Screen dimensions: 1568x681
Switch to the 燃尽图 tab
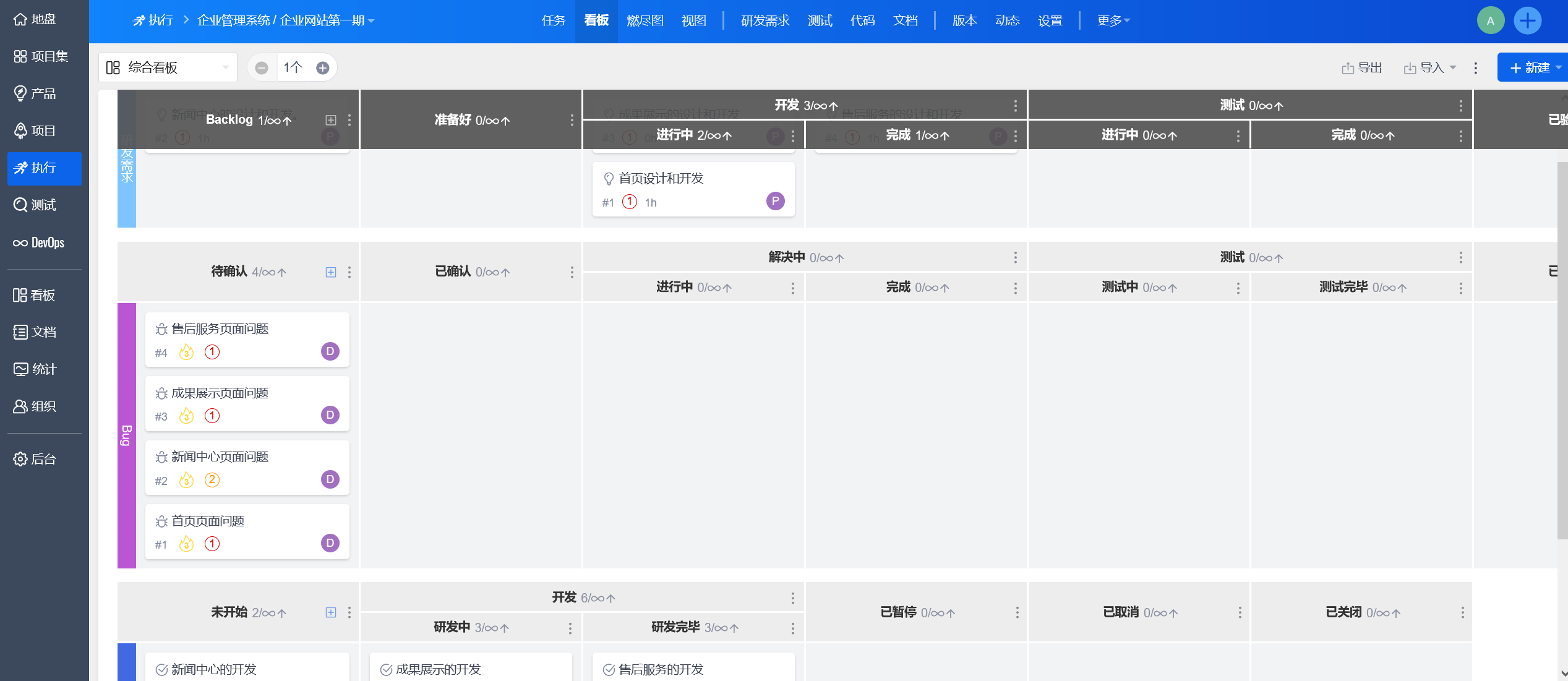pyautogui.click(x=645, y=21)
